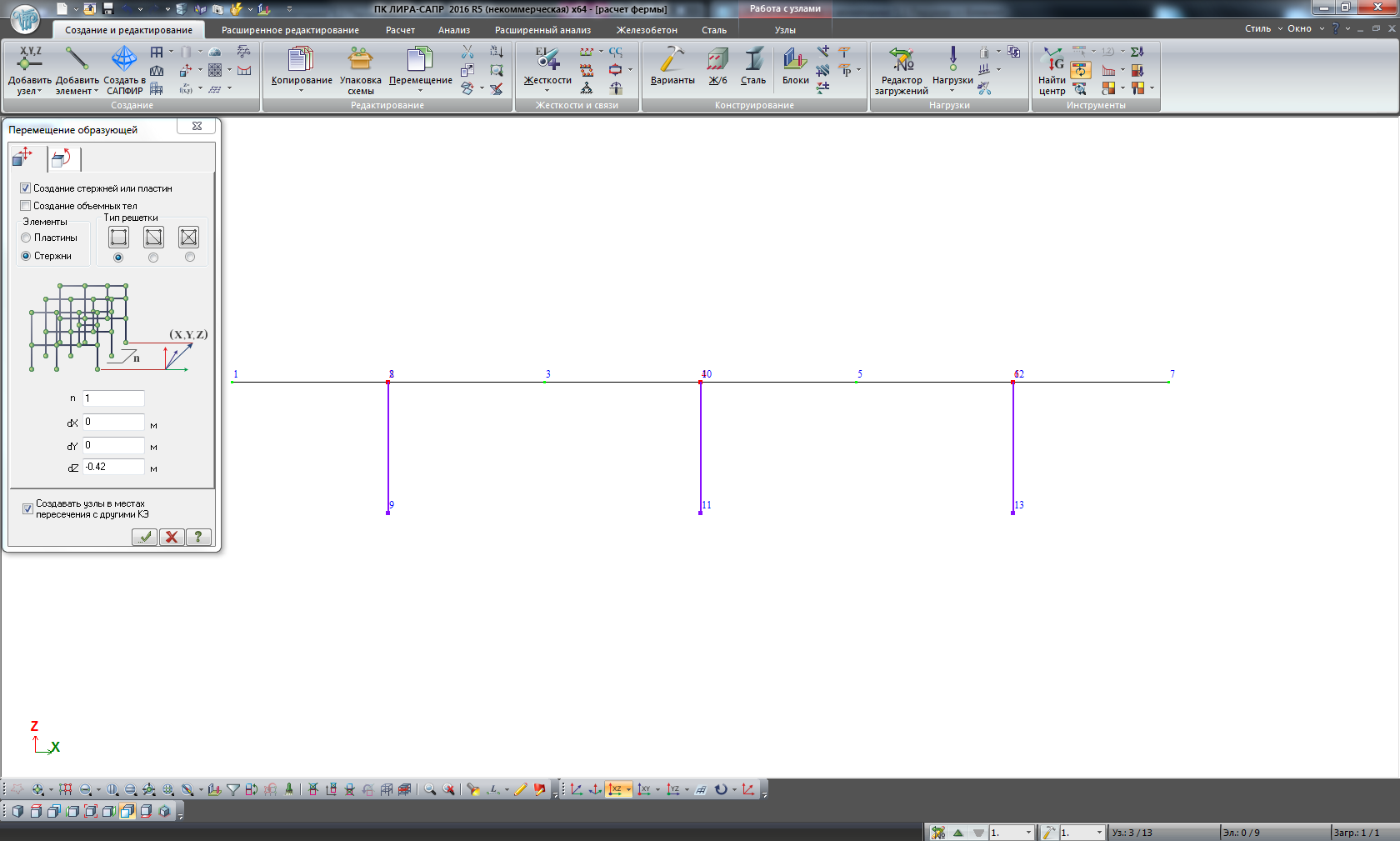Click the dY input field

[113, 446]
